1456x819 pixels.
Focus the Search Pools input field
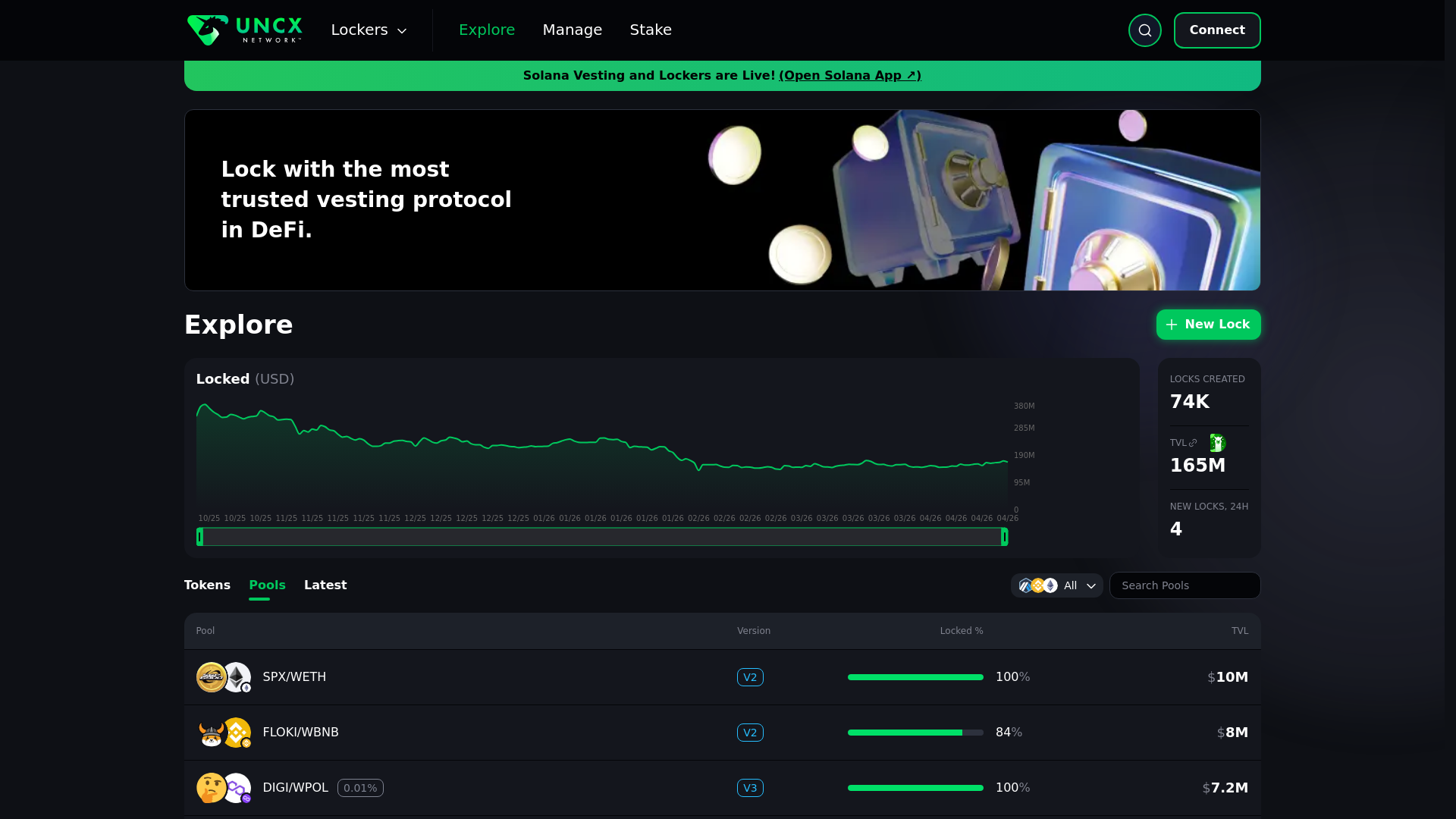click(1185, 585)
